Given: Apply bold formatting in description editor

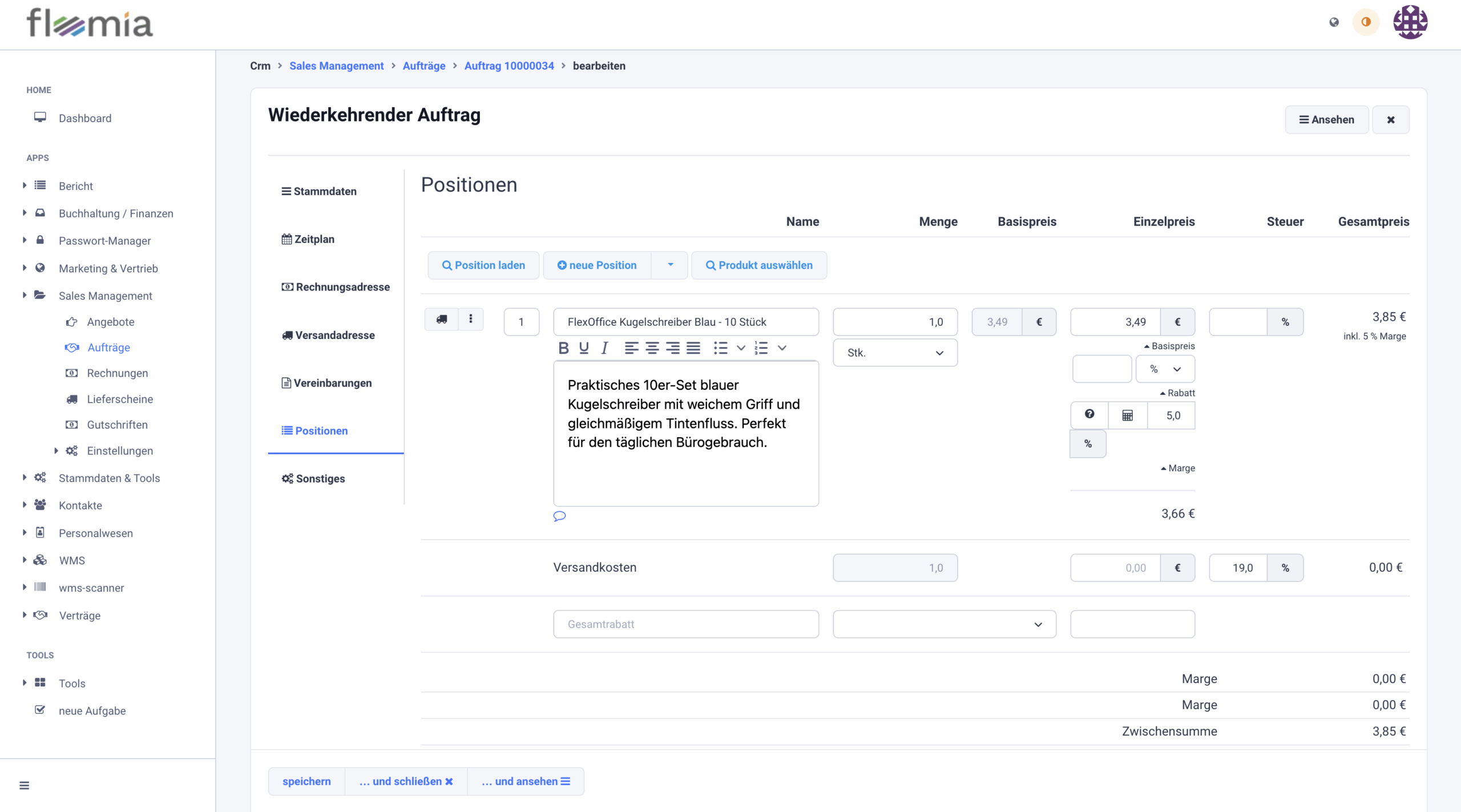Looking at the screenshot, I should (563, 348).
